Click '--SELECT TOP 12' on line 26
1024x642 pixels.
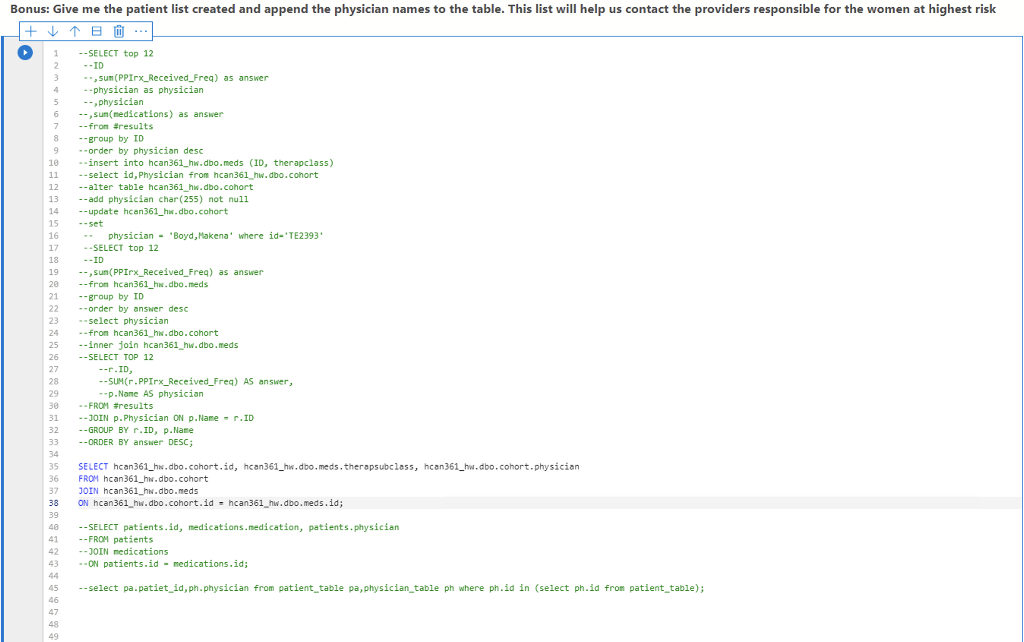click(x=116, y=357)
